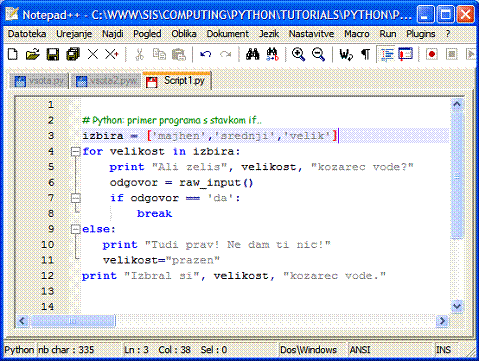Open Replace binoculars icon
480x362 pixels.
coord(272,54)
